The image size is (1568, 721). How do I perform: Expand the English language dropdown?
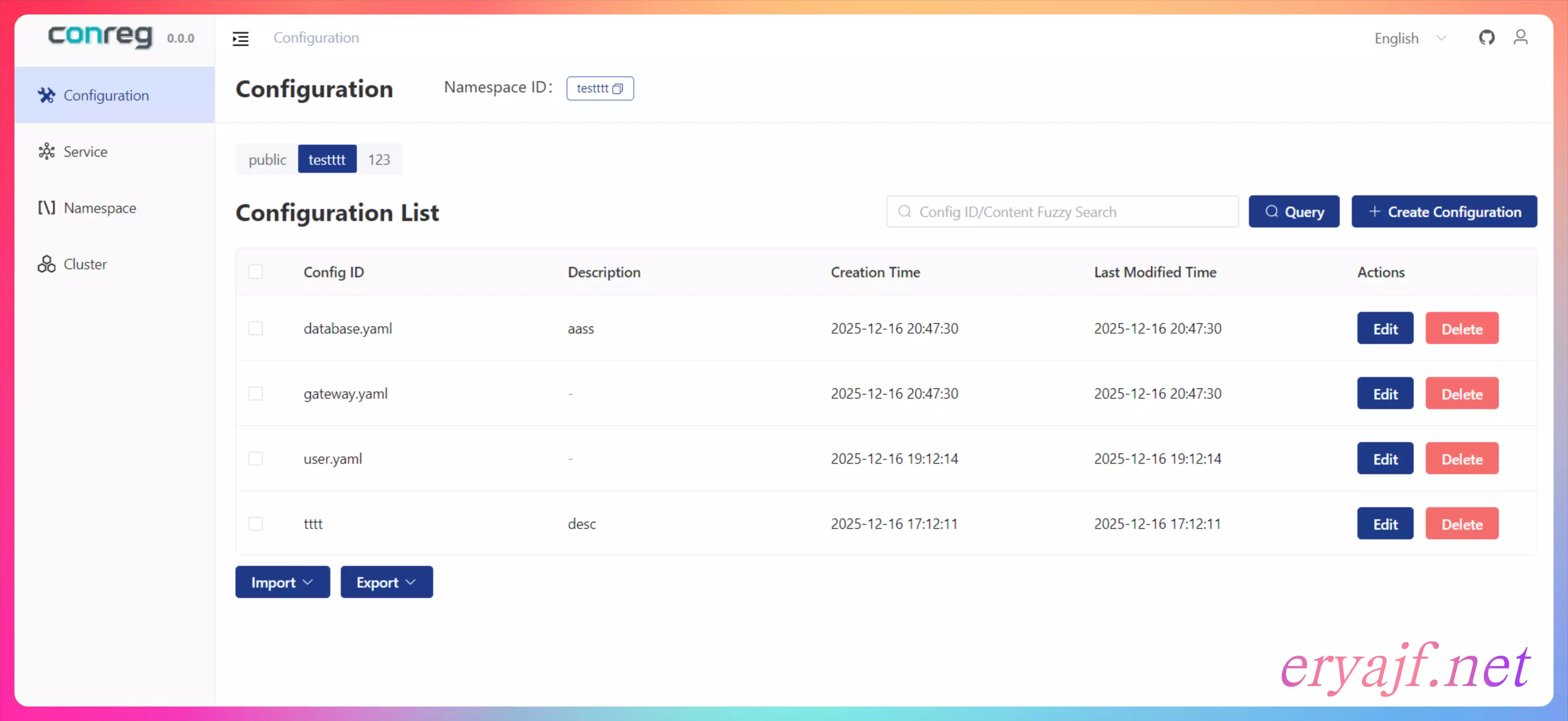1409,38
